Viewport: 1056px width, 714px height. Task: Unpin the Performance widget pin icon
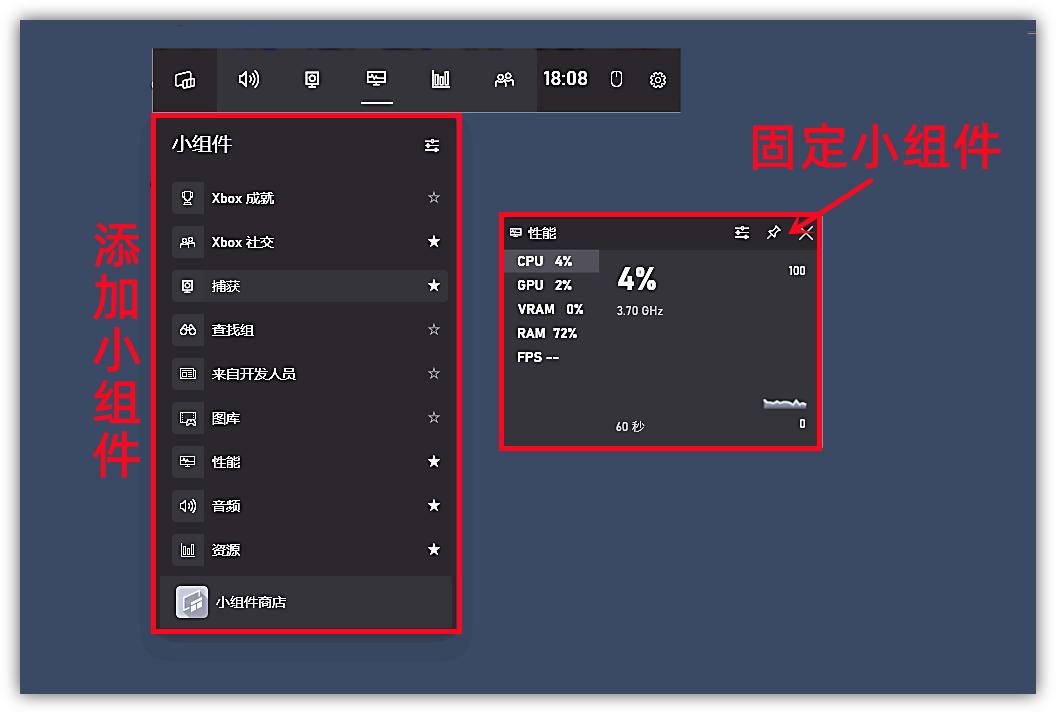click(774, 233)
